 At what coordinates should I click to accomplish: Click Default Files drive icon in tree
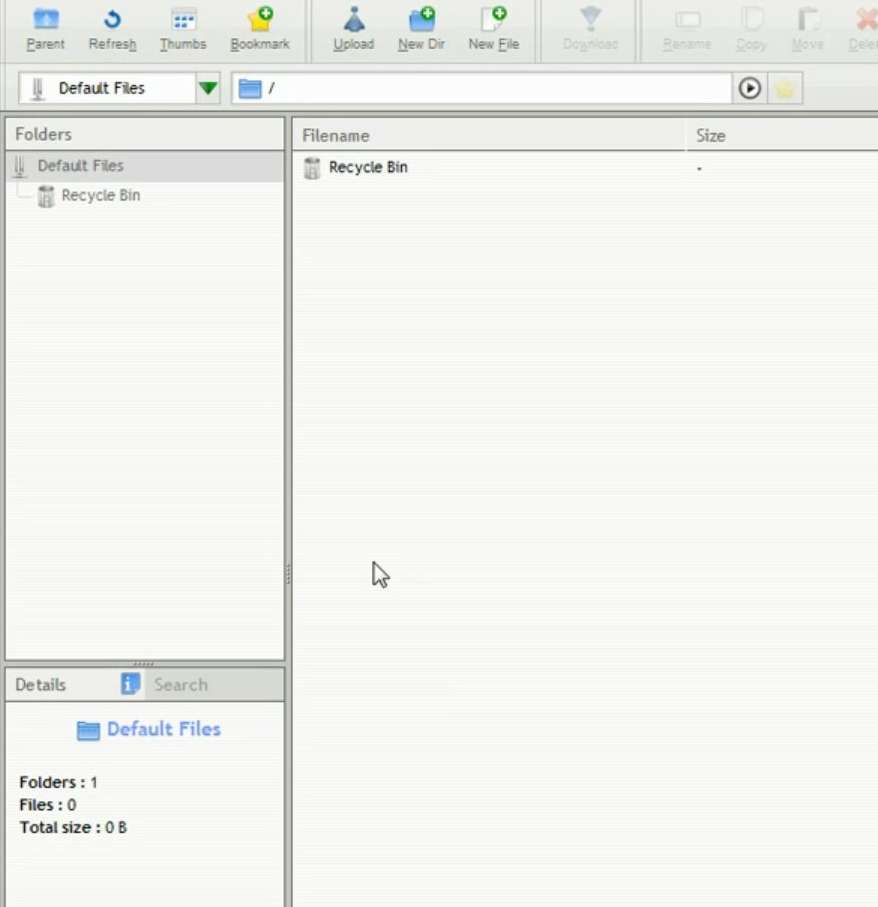click(20, 167)
